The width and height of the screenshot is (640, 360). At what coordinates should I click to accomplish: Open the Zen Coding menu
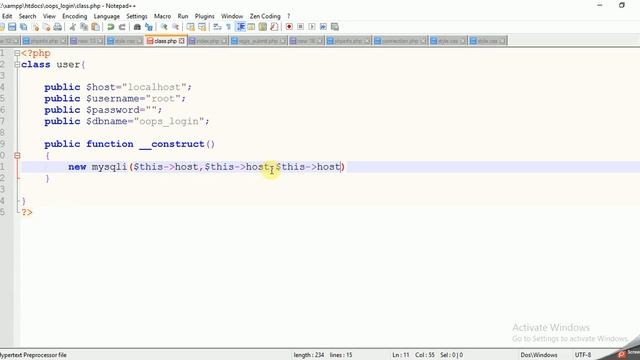point(265,16)
